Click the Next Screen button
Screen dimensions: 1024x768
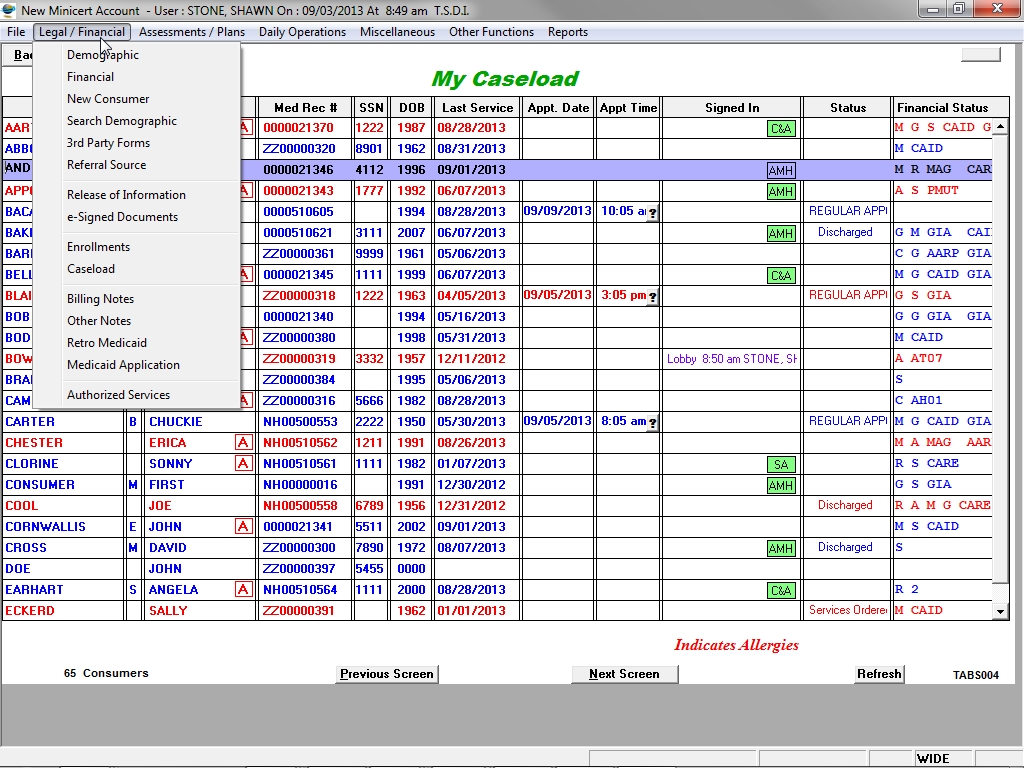tap(624, 674)
